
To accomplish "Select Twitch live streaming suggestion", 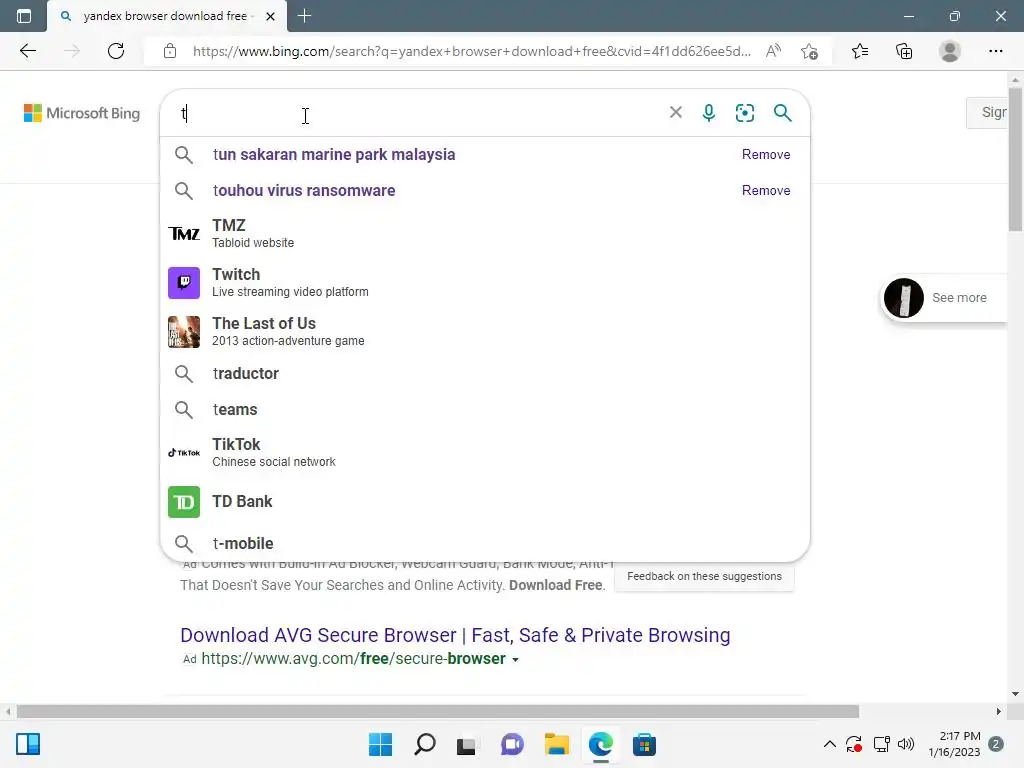I will [485, 282].
